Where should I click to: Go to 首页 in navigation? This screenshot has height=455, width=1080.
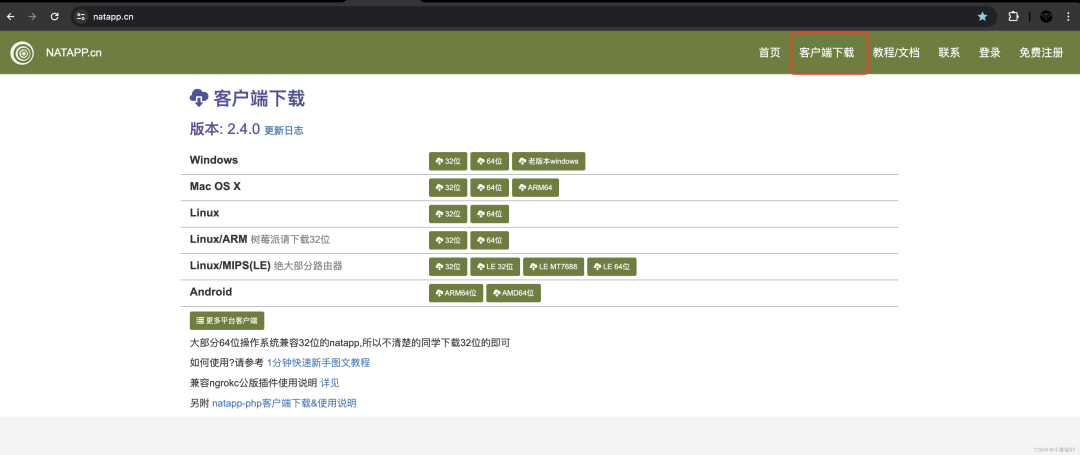click(x=769, y=53)
